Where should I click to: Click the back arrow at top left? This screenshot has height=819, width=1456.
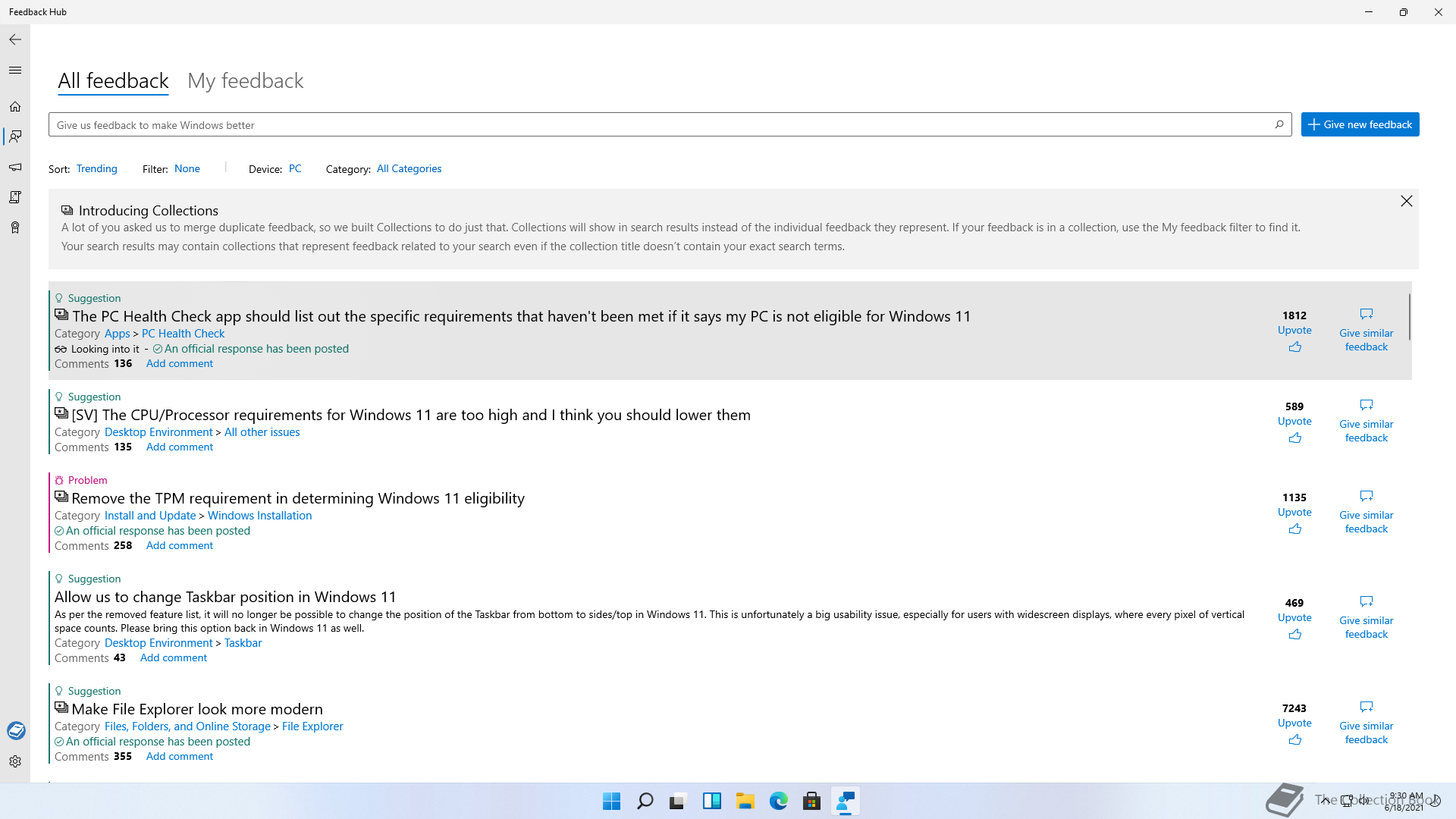coord(15,39)
